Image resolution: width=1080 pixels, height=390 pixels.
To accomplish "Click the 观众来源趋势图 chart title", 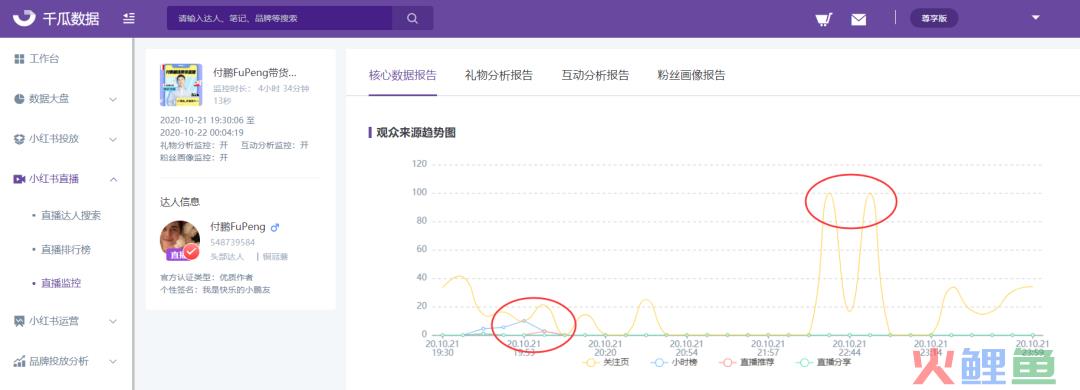I will [416, 132].
